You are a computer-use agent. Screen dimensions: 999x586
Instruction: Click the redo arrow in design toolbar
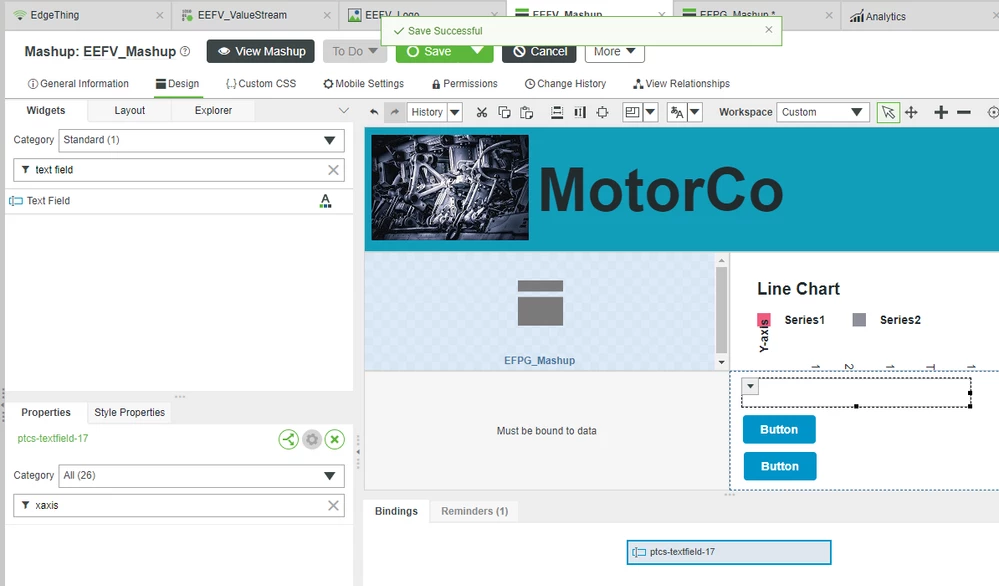395,112
